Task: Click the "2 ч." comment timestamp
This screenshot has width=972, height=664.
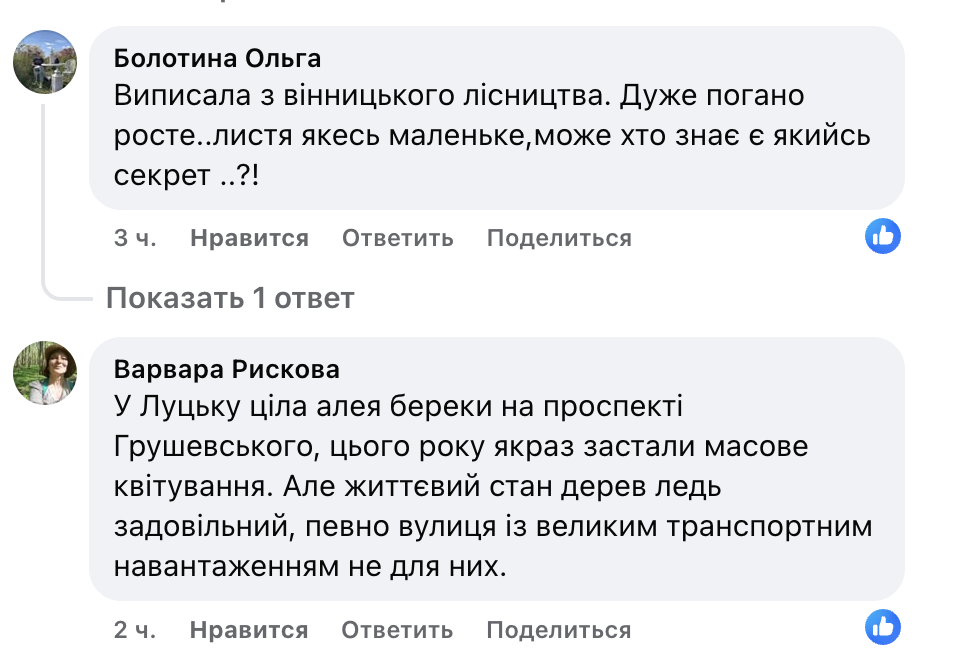Action: [x=135, y=630]
